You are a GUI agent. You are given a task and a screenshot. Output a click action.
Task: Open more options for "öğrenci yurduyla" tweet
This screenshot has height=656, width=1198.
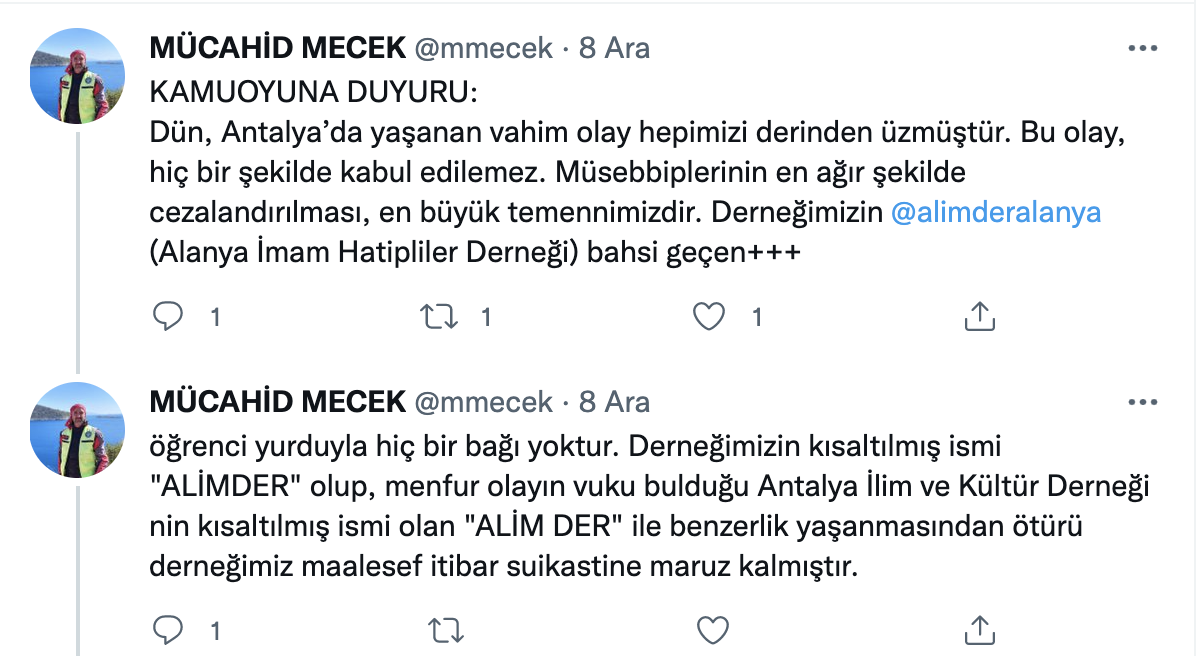pyautogui.click(x=1143, y=402)
